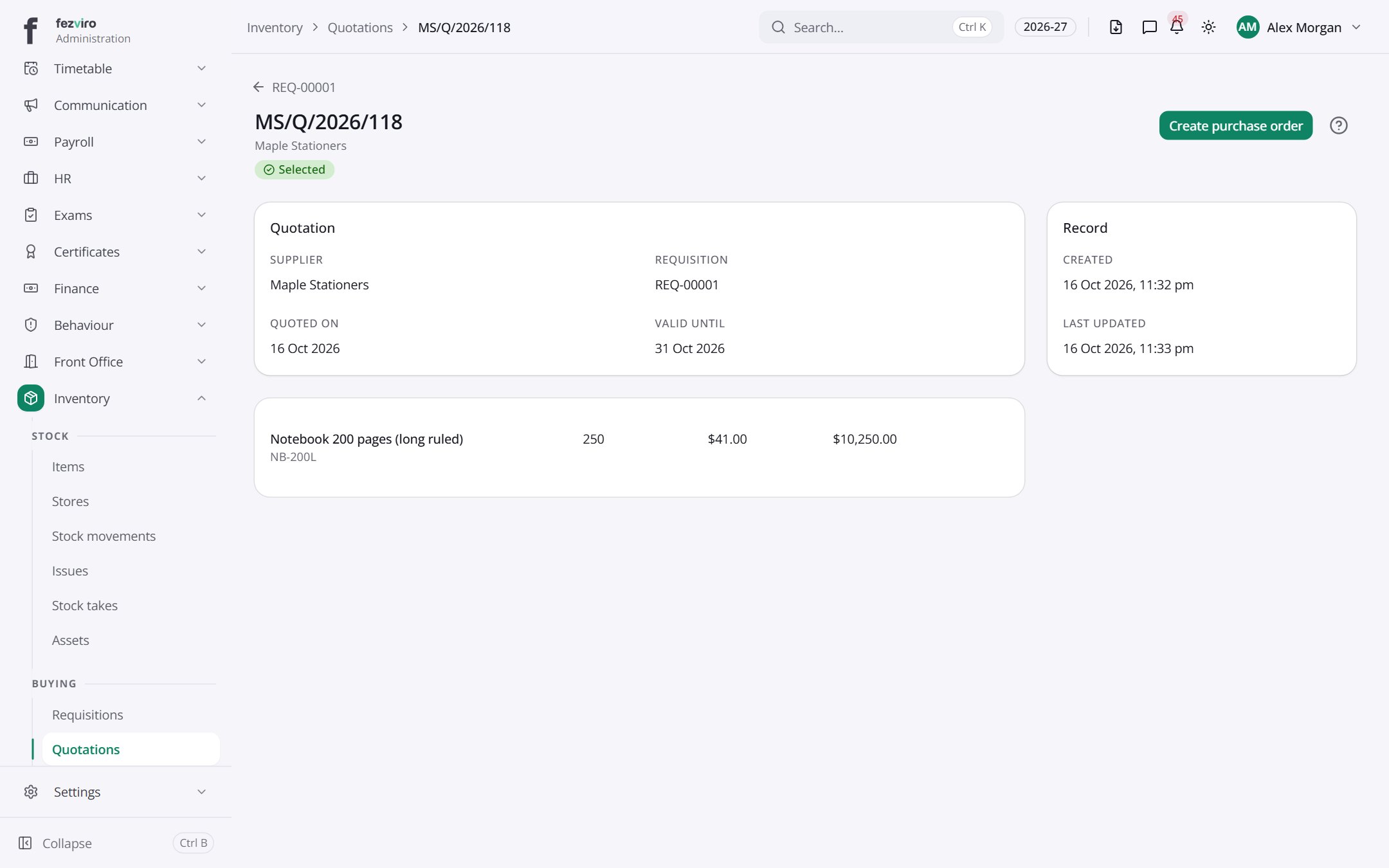The width and height of the screenshot is (1389, 868).
Task: Open notifications bell with 45 badge
Action: pyautogui.click(x=1177, y=26)
